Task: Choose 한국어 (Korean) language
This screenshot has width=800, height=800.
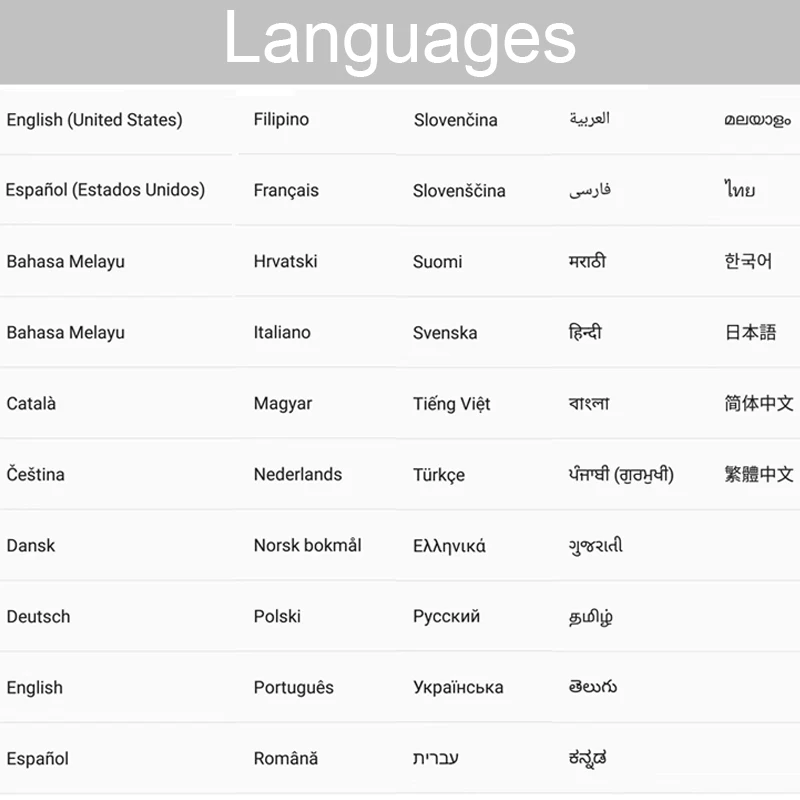Action: click(x=747, y=261)
